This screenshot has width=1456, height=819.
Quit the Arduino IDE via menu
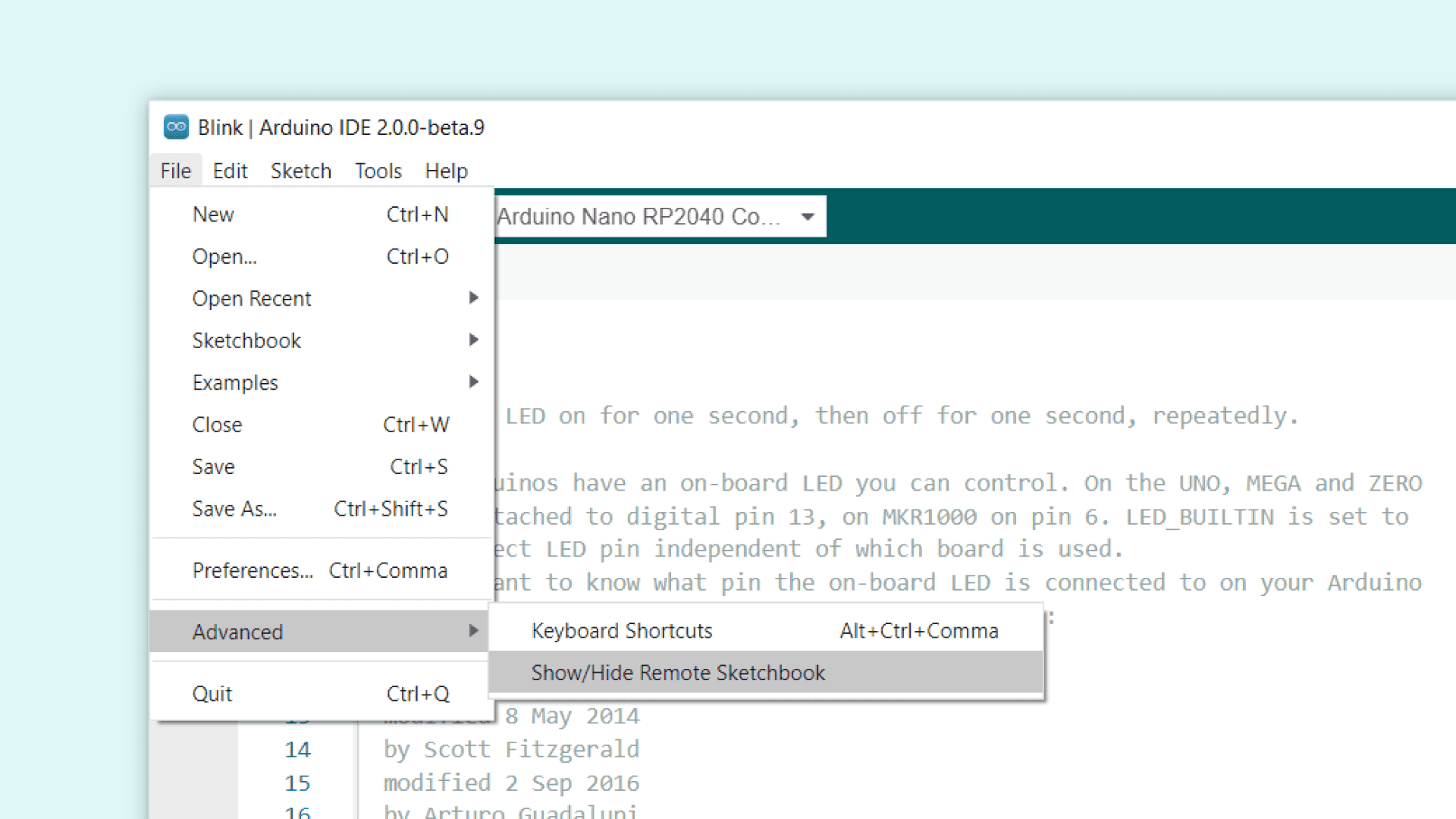coord(212,694)
